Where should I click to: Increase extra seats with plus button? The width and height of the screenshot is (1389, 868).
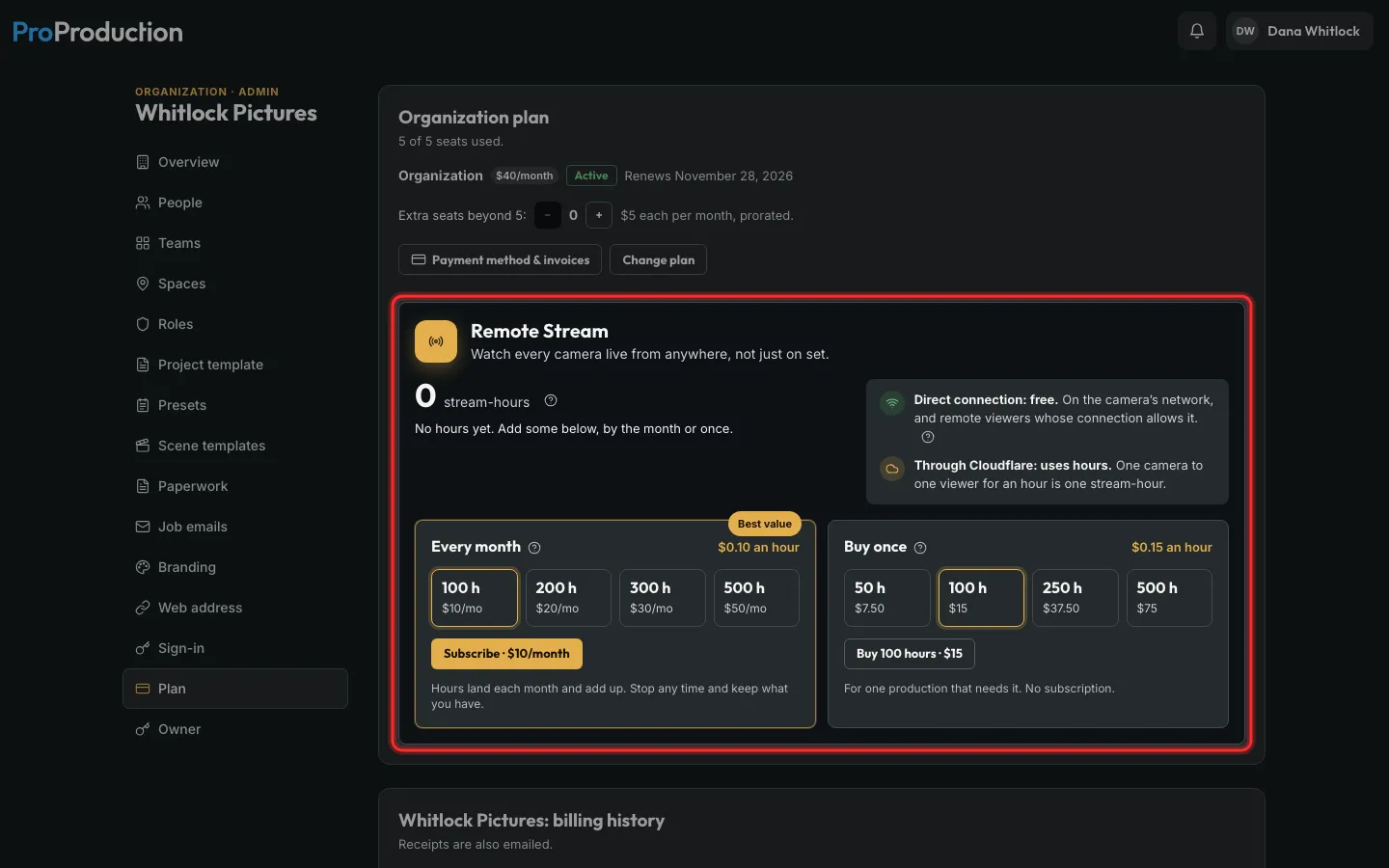click(599, 215)
